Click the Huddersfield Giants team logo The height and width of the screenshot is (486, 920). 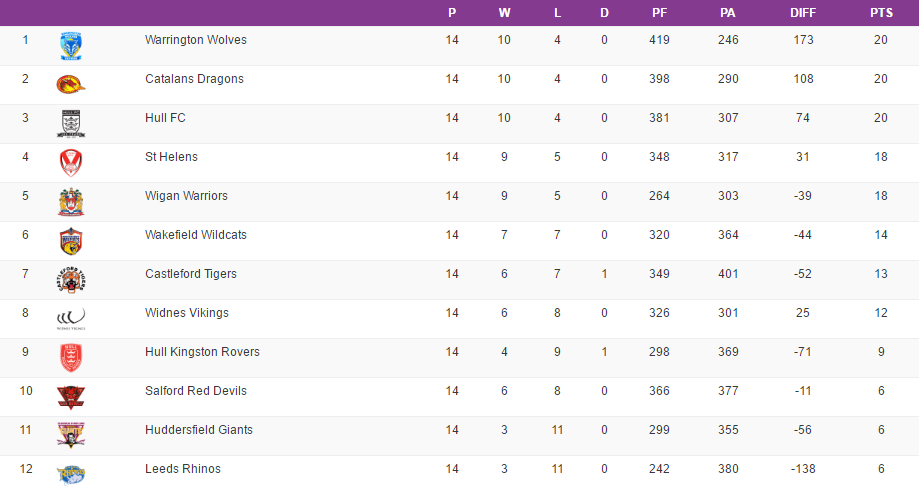[x=71, y=434]
